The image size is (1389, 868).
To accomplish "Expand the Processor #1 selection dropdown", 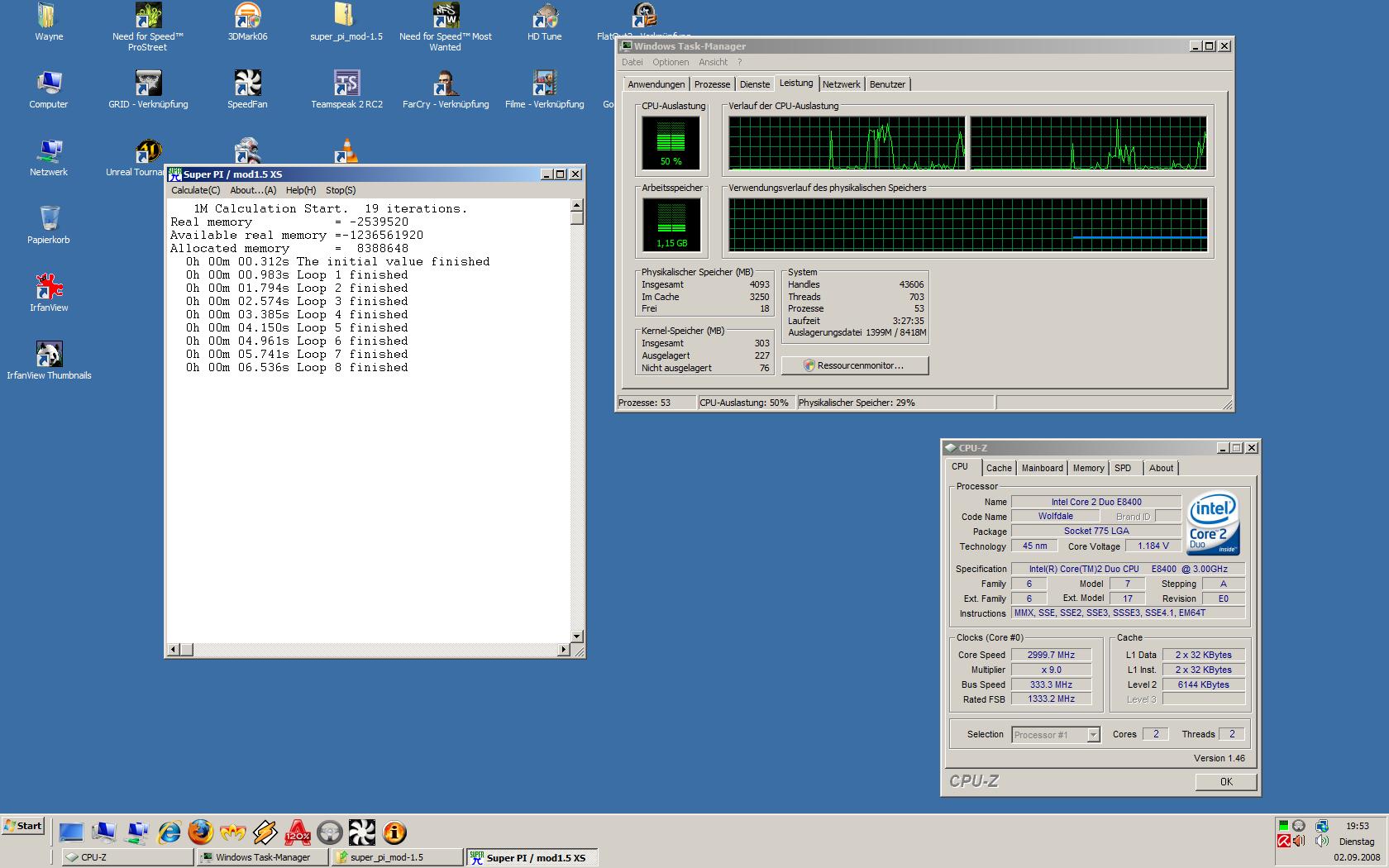I will click(1093, 735).
